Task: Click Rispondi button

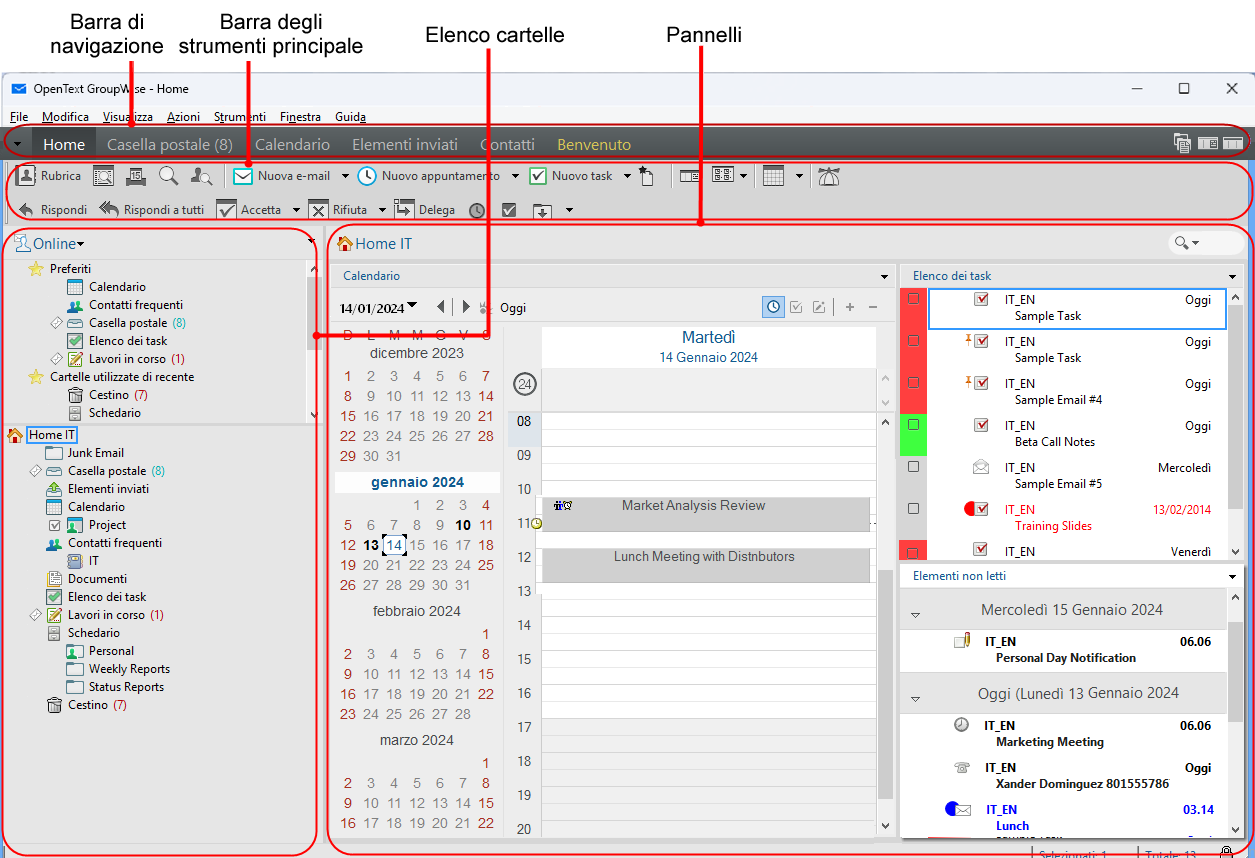Action: tap(53, 210)
